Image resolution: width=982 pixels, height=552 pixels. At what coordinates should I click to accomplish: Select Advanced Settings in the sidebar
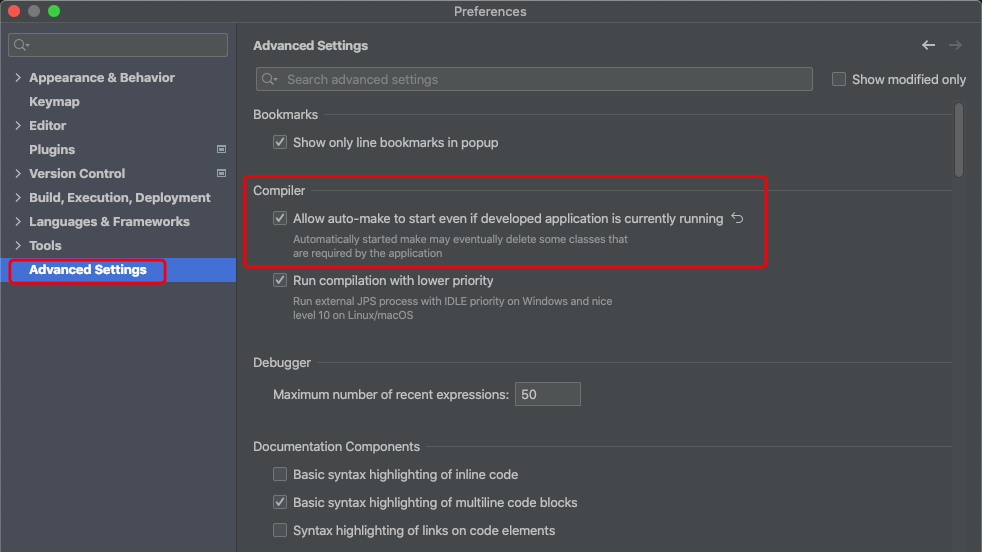click(x=88, y=269)
